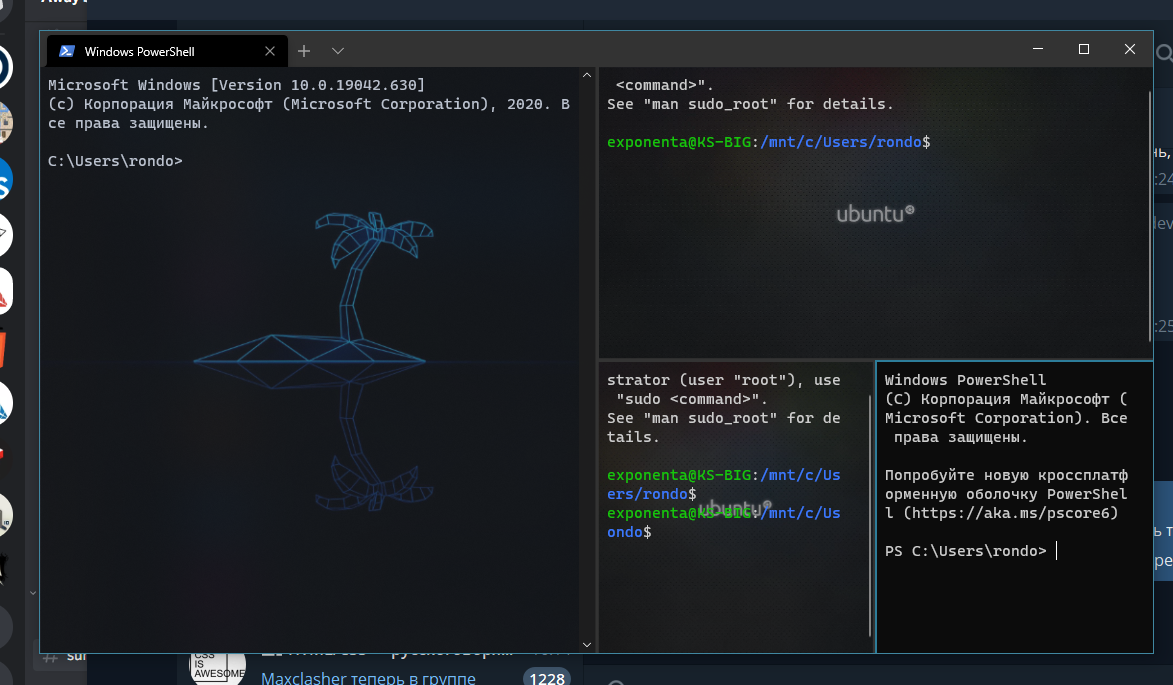Click the last "ondo$" prompt in lower Ubuntu pane
1173x685 pixels.
[629, 532]
